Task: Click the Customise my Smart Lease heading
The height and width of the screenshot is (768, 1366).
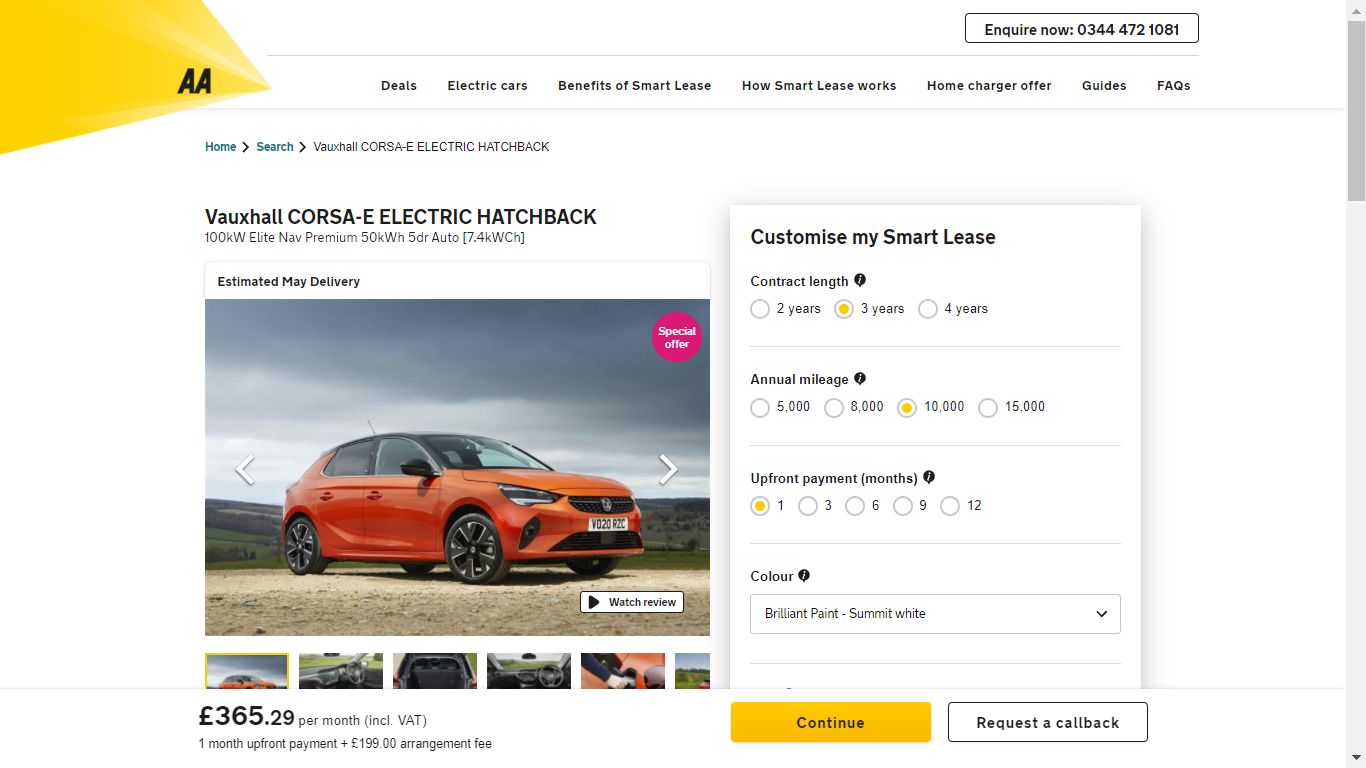Action: tap(873, 237)
